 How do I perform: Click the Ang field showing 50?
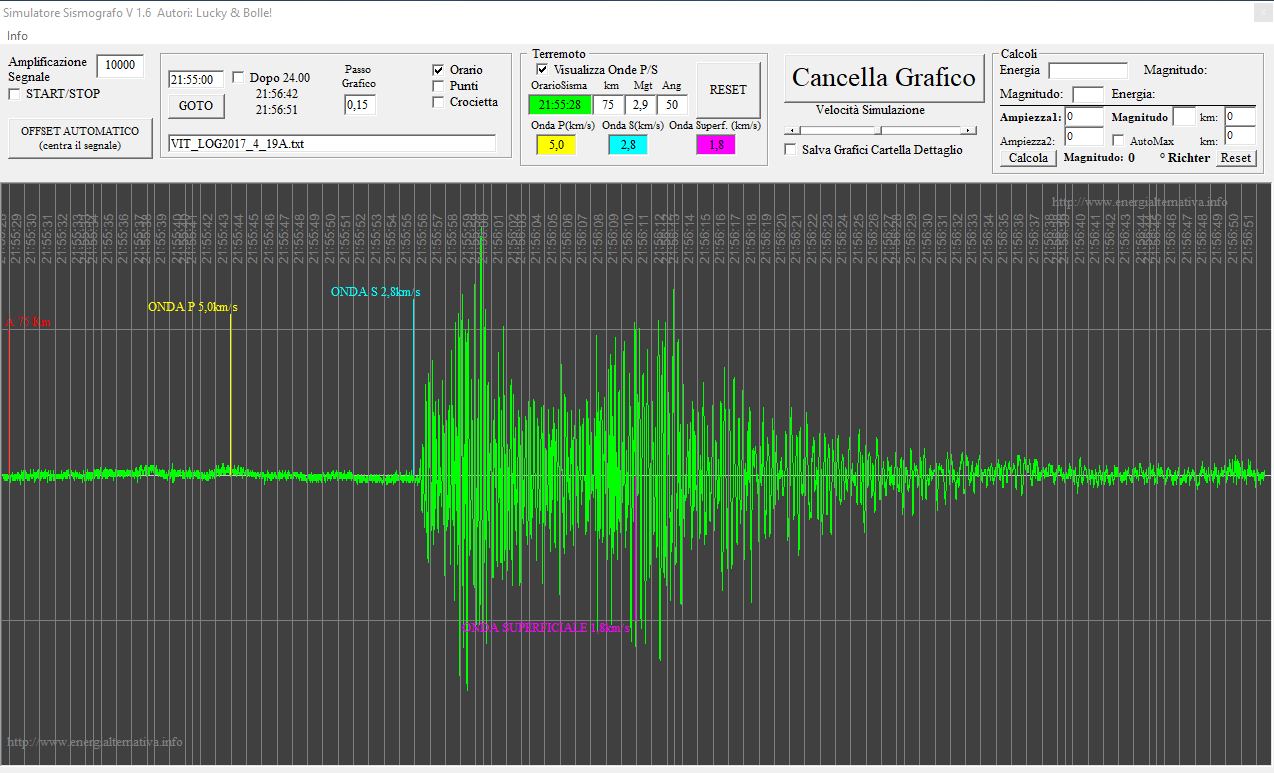click(672, 105)
